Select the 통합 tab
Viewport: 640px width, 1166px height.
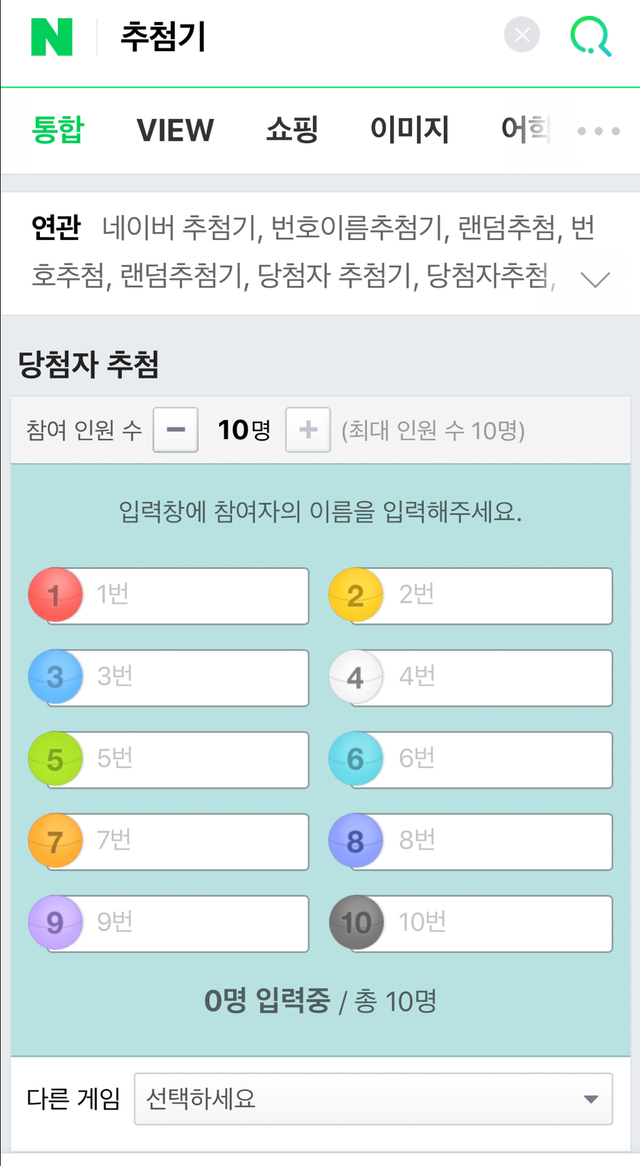click(58, 130)
